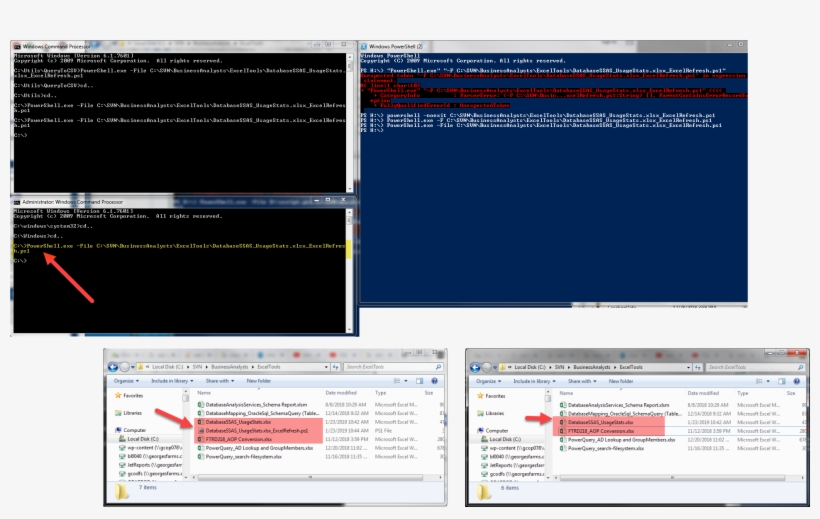Open Share with dropdown in 7-items Explorer

(x=220, y=381)
